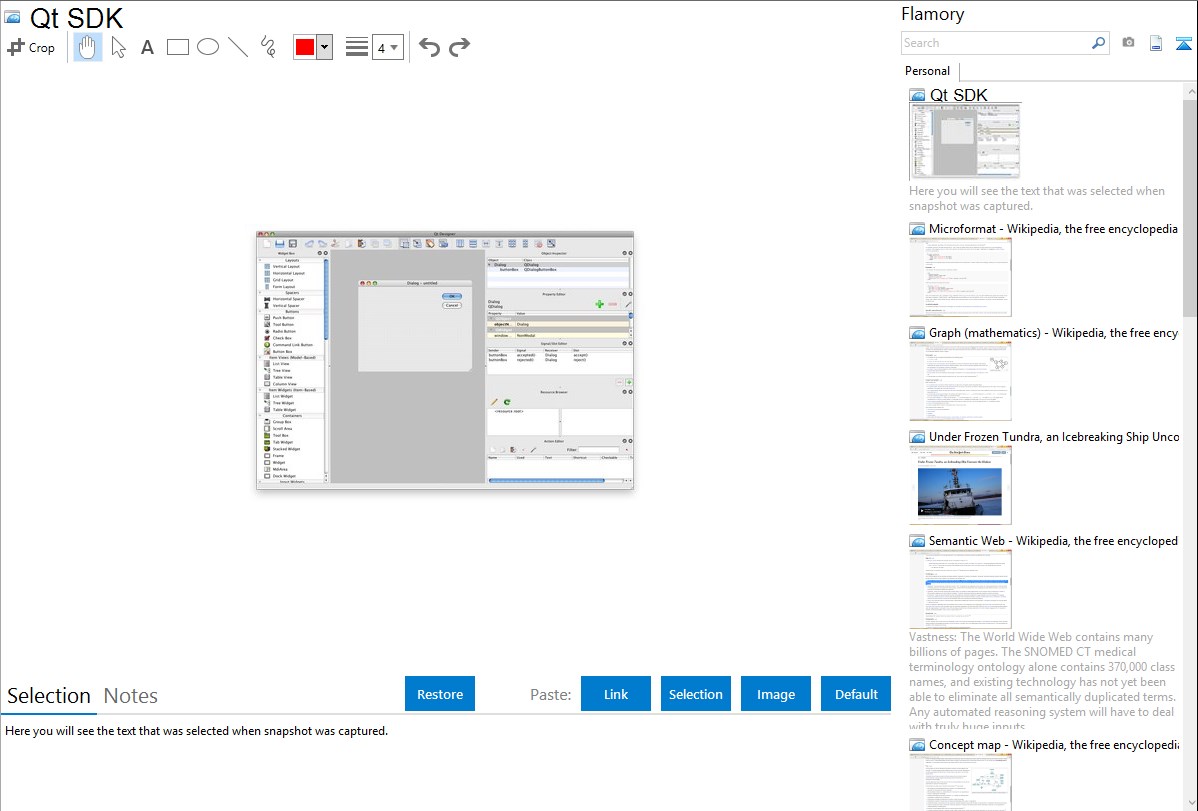Choose the arrow pointer tool

coord(118,47)
